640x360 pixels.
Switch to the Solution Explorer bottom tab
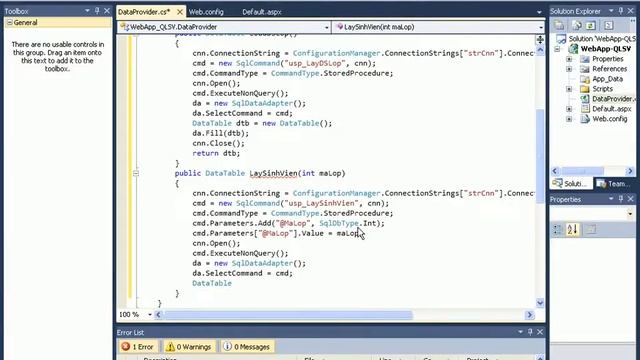coord(570,184)
